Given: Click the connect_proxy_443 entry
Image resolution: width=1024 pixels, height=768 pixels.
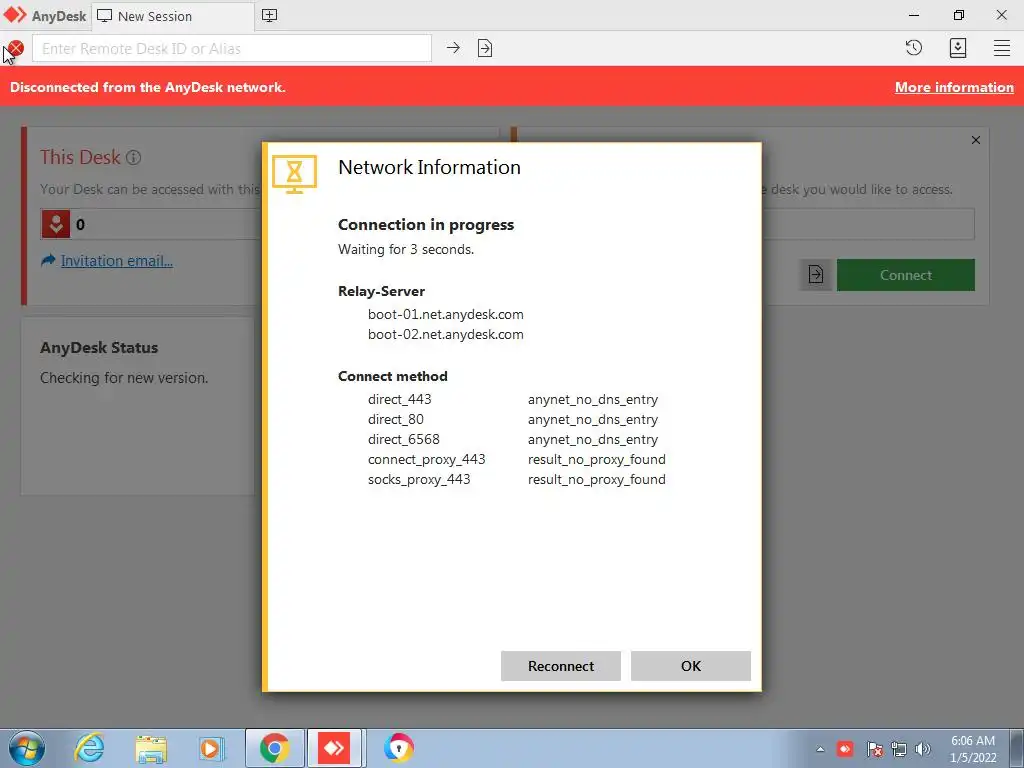Looking at the screenshot, I should click(426, 459).
